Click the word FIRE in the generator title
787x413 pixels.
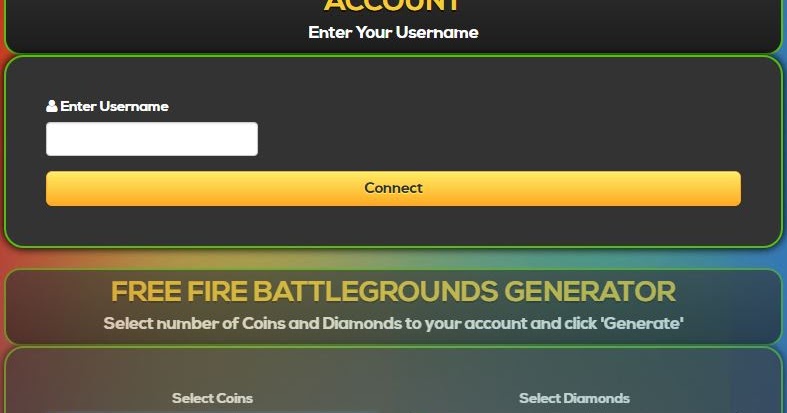217,292
